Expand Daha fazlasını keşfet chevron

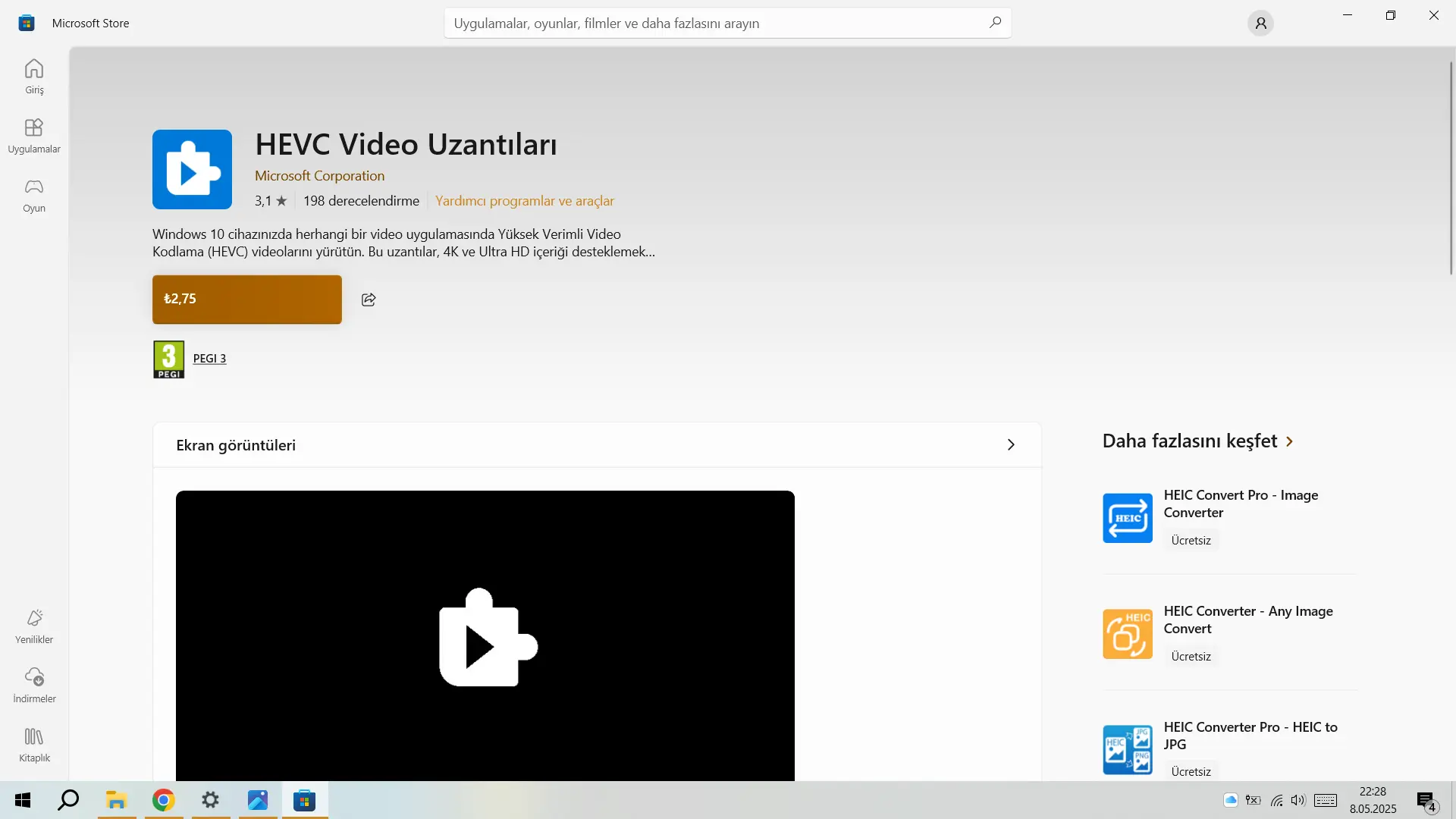(x=1289, y=441)
